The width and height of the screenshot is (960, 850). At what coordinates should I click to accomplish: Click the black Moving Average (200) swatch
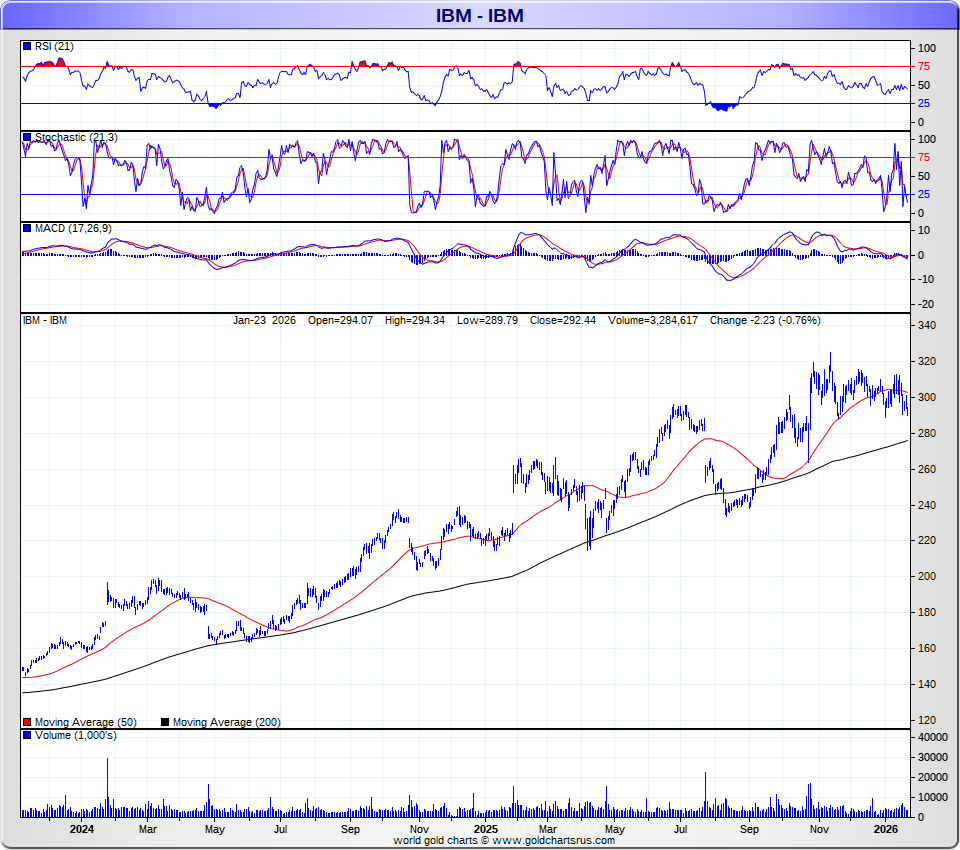click(x=165, y=722)
